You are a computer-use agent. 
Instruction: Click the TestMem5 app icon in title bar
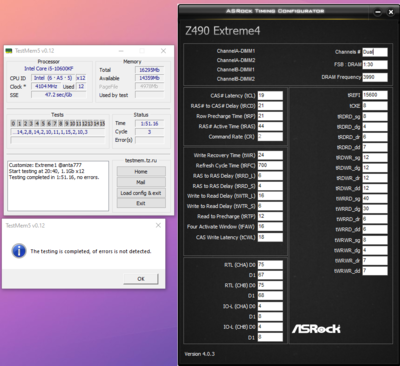(x=9, y=51)
